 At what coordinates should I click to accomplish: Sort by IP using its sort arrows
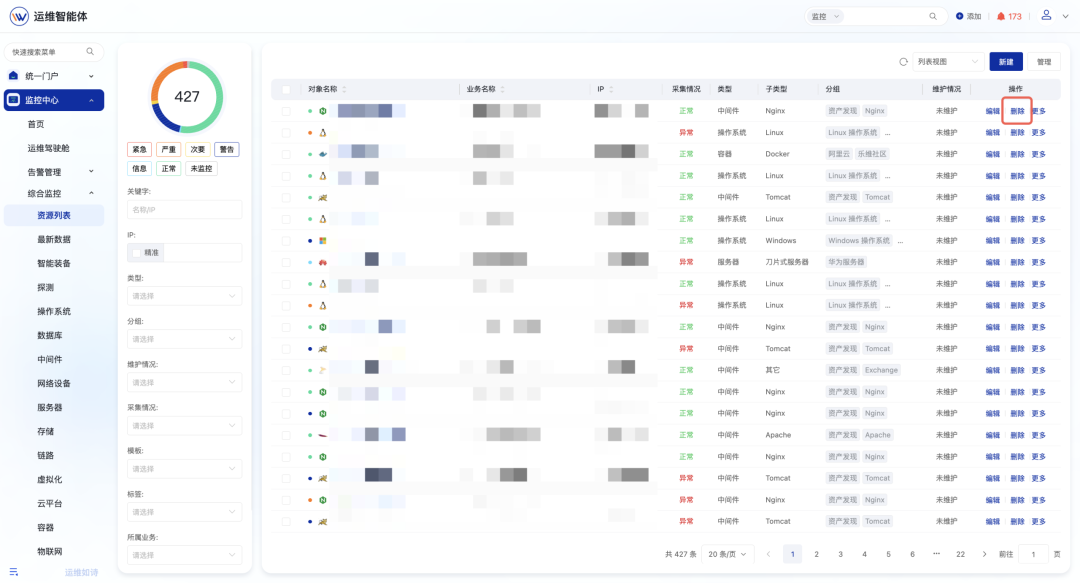[x=611, y=89]
